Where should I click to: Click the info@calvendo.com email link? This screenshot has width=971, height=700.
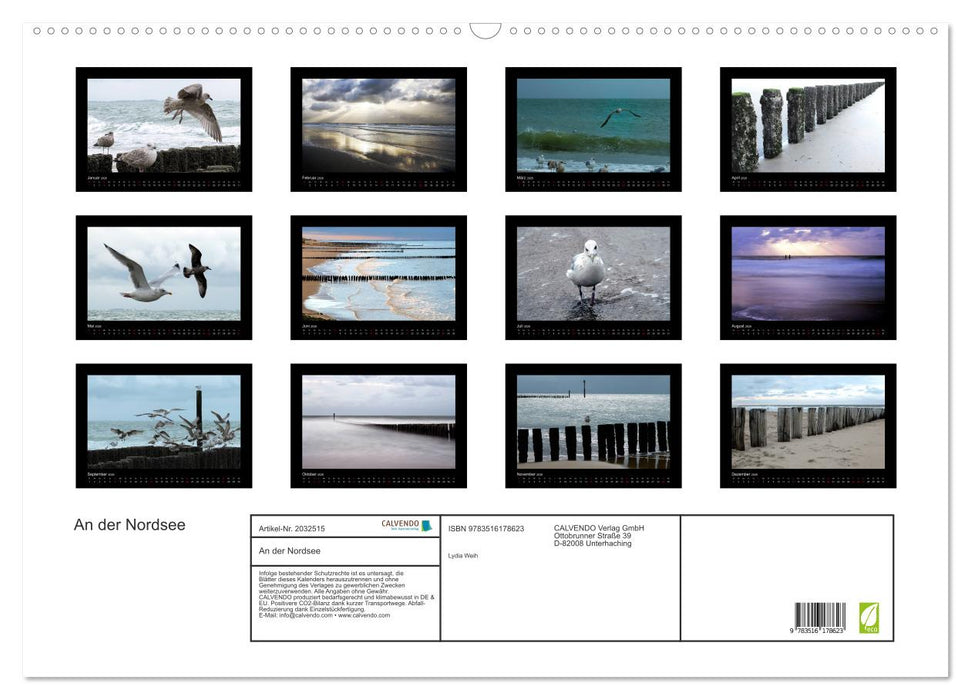click(x=304, y=617)
